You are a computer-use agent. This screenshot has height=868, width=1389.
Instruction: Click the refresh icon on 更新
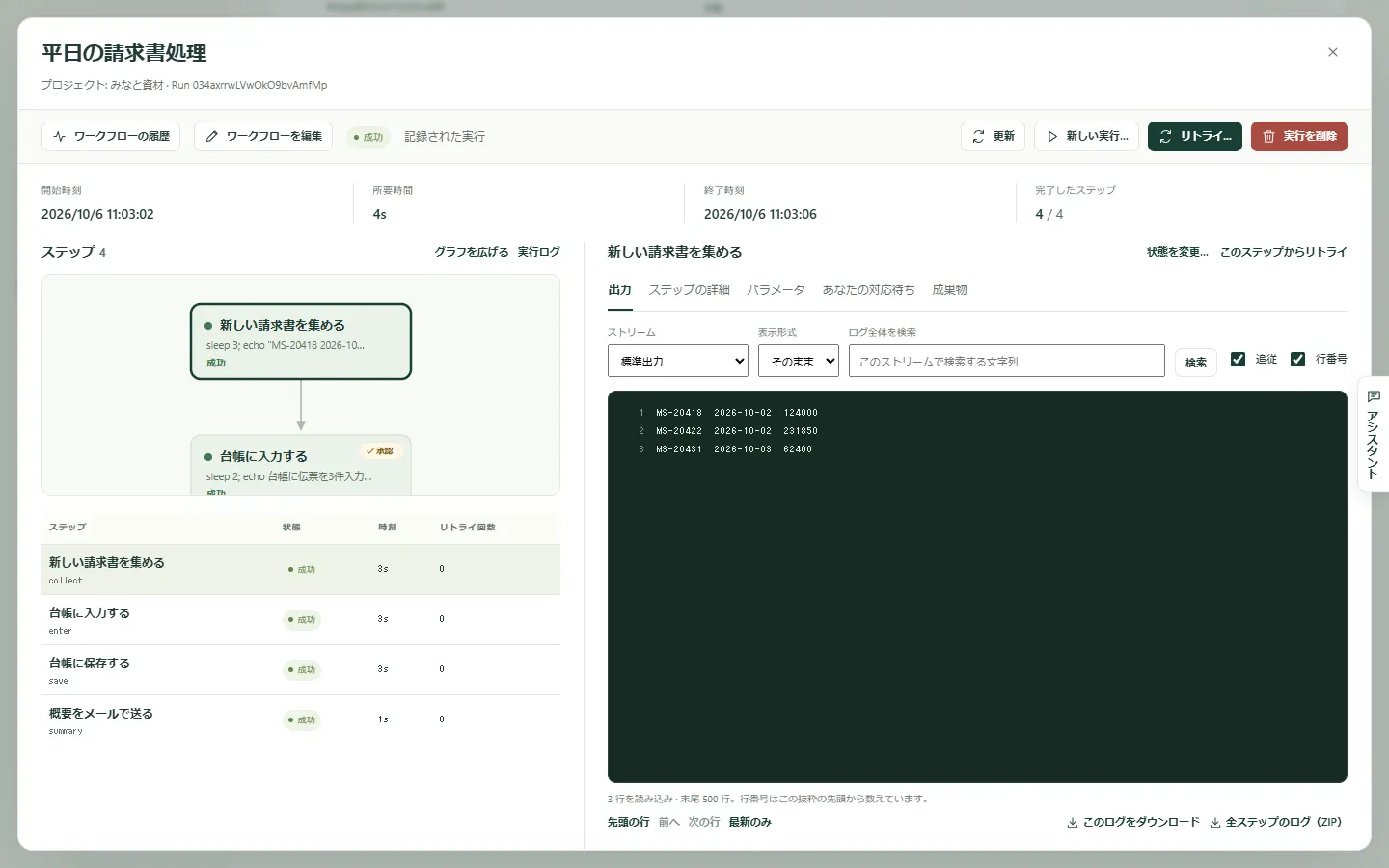coord(978,137)
